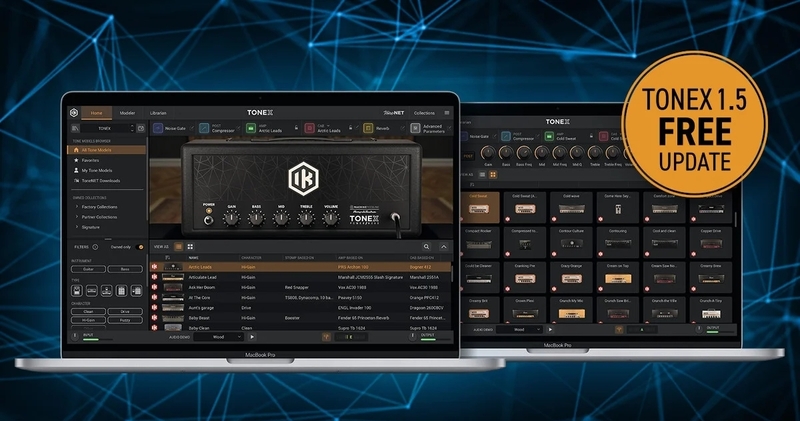The width and height of the screenshot is (800, 421).
Task: Click the TONEX preset stepper arrows
Action: click(133, 128)
